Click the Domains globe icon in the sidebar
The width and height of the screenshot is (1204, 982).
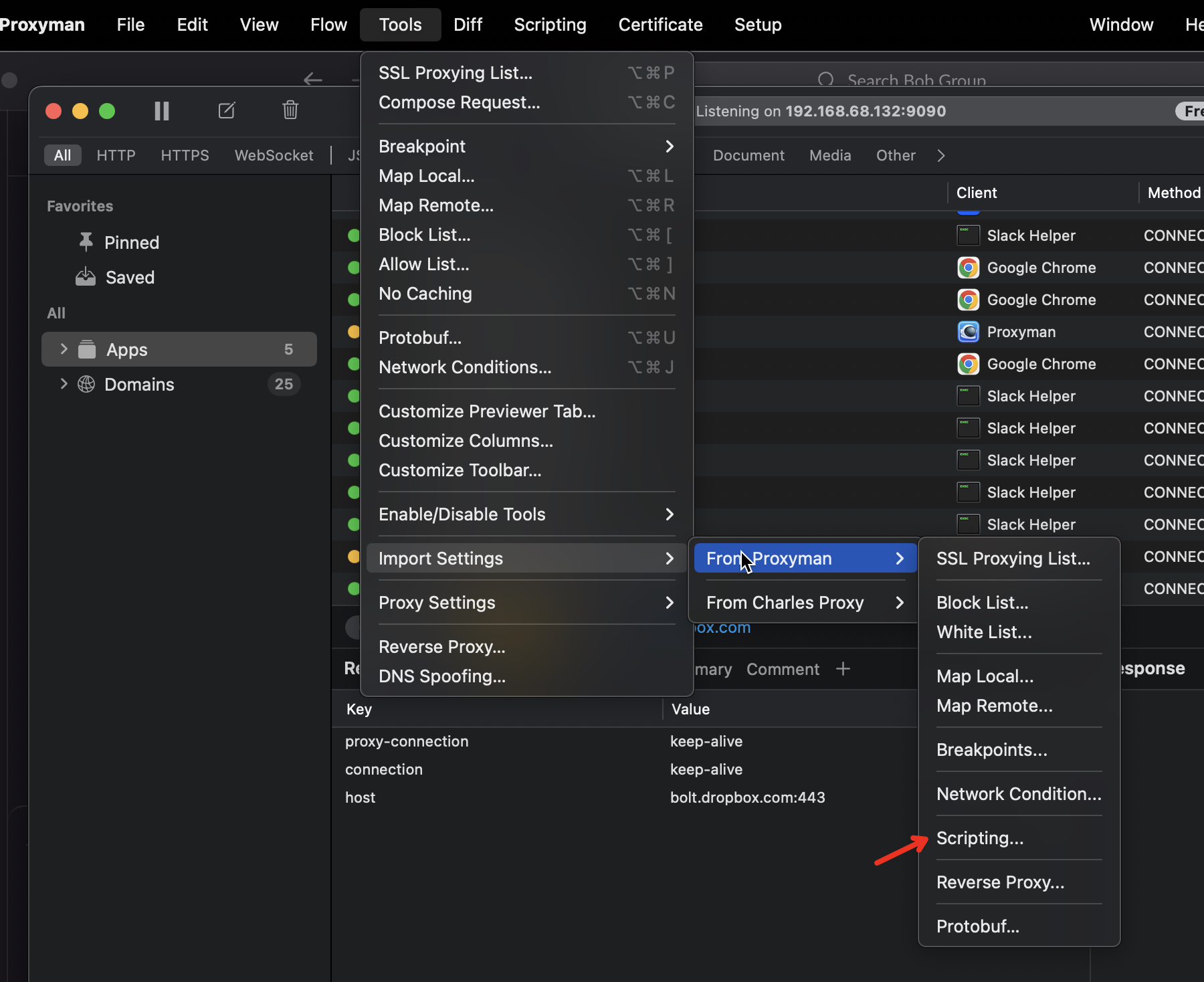point(86,384)
